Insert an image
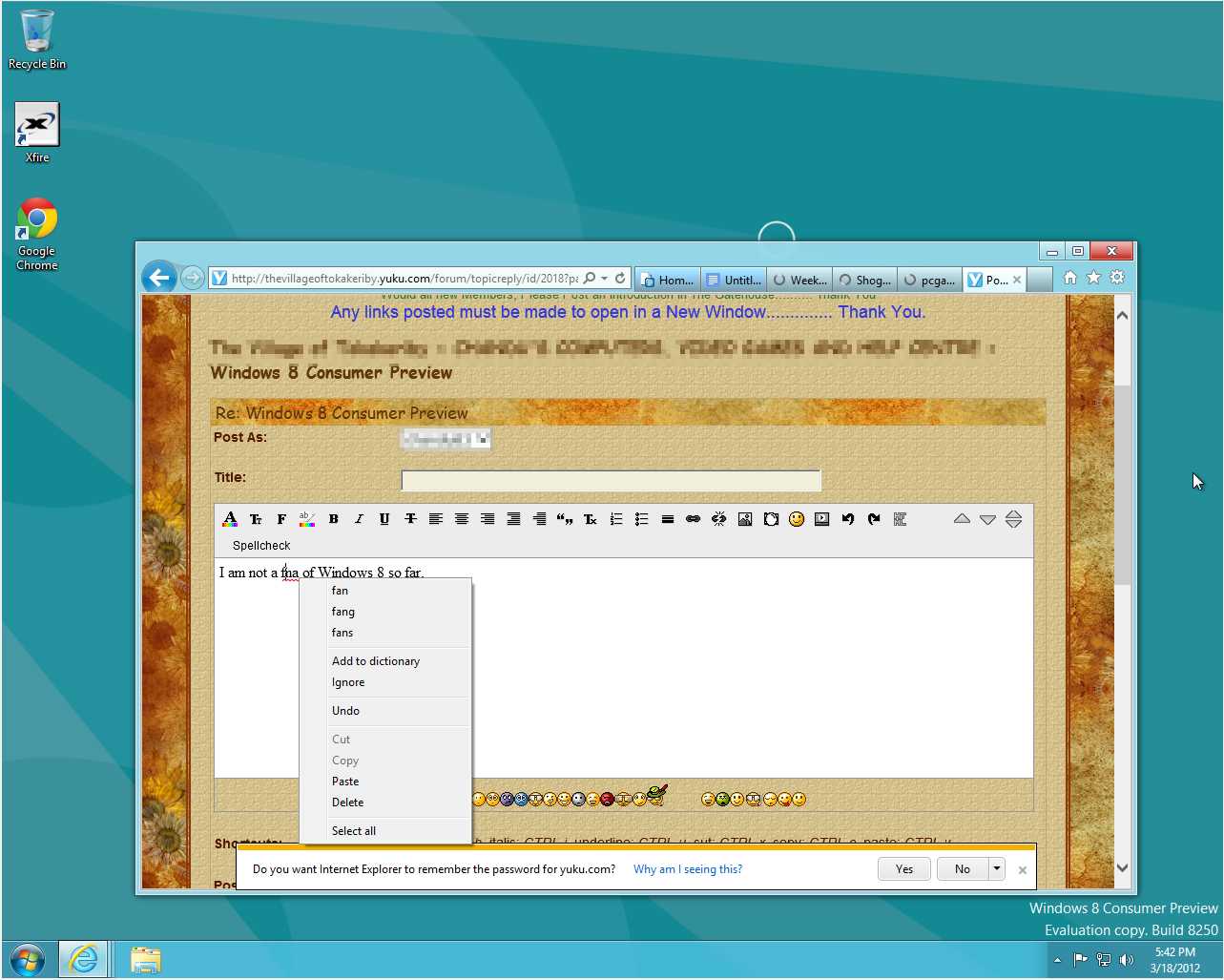 click(x=745, y=519)
